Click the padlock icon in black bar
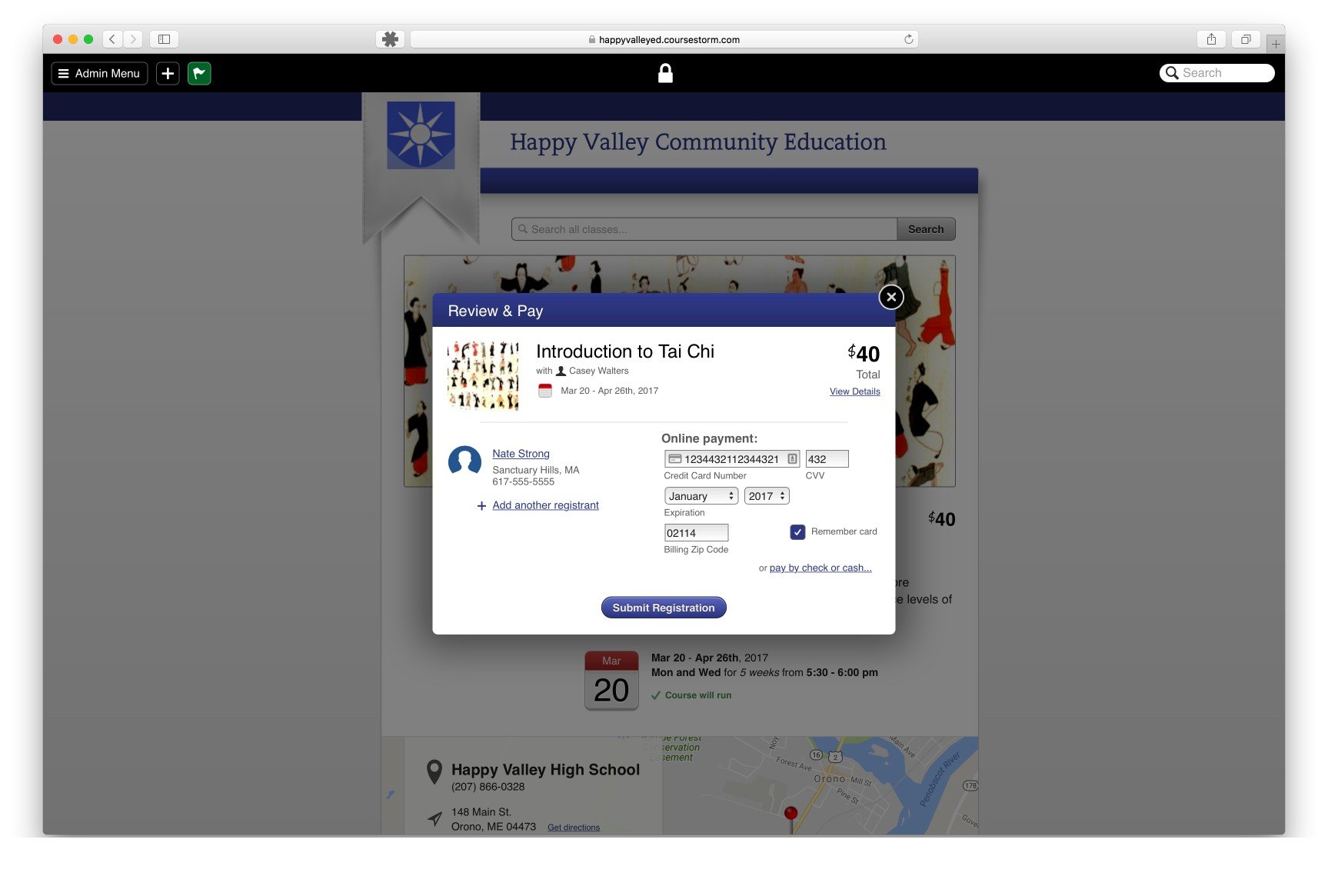 point(665,73)
